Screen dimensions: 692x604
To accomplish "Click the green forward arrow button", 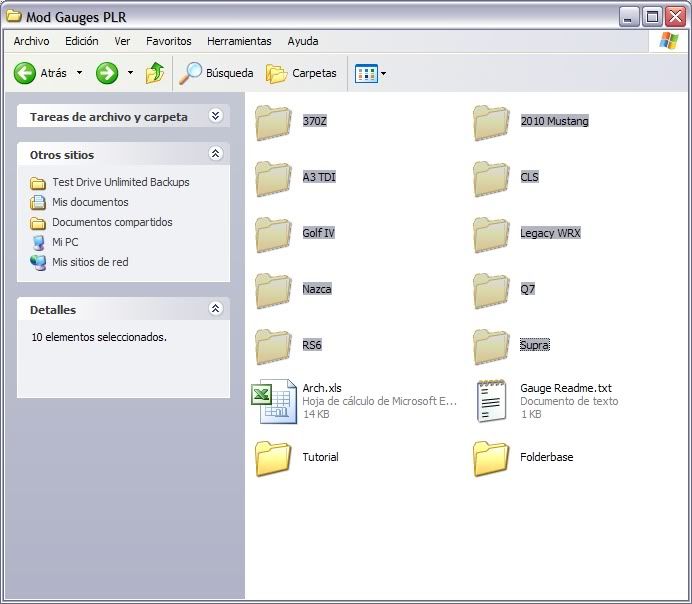I will click(107, 73).
